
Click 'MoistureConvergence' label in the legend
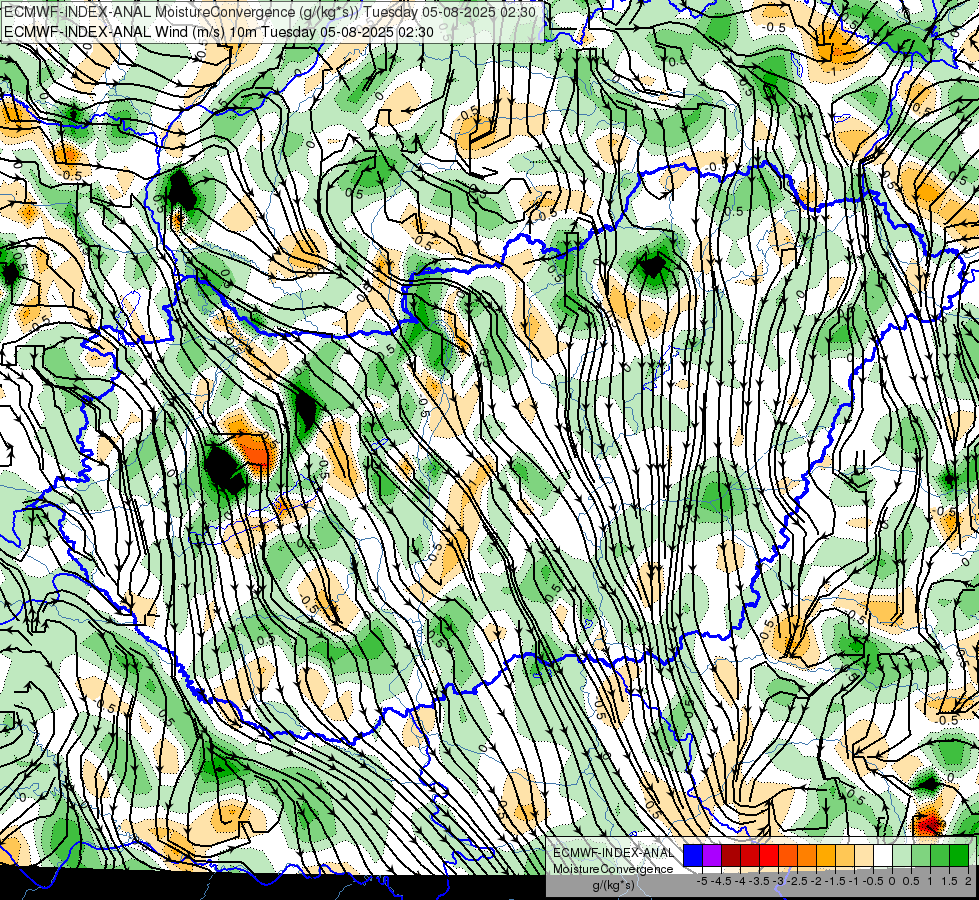pos(613,869)
